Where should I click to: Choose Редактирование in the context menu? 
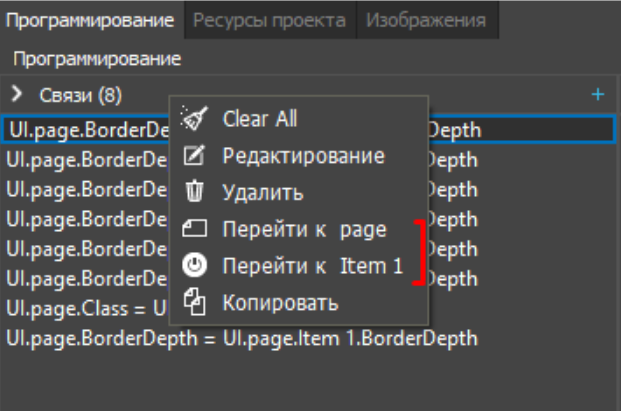point(299,155)
